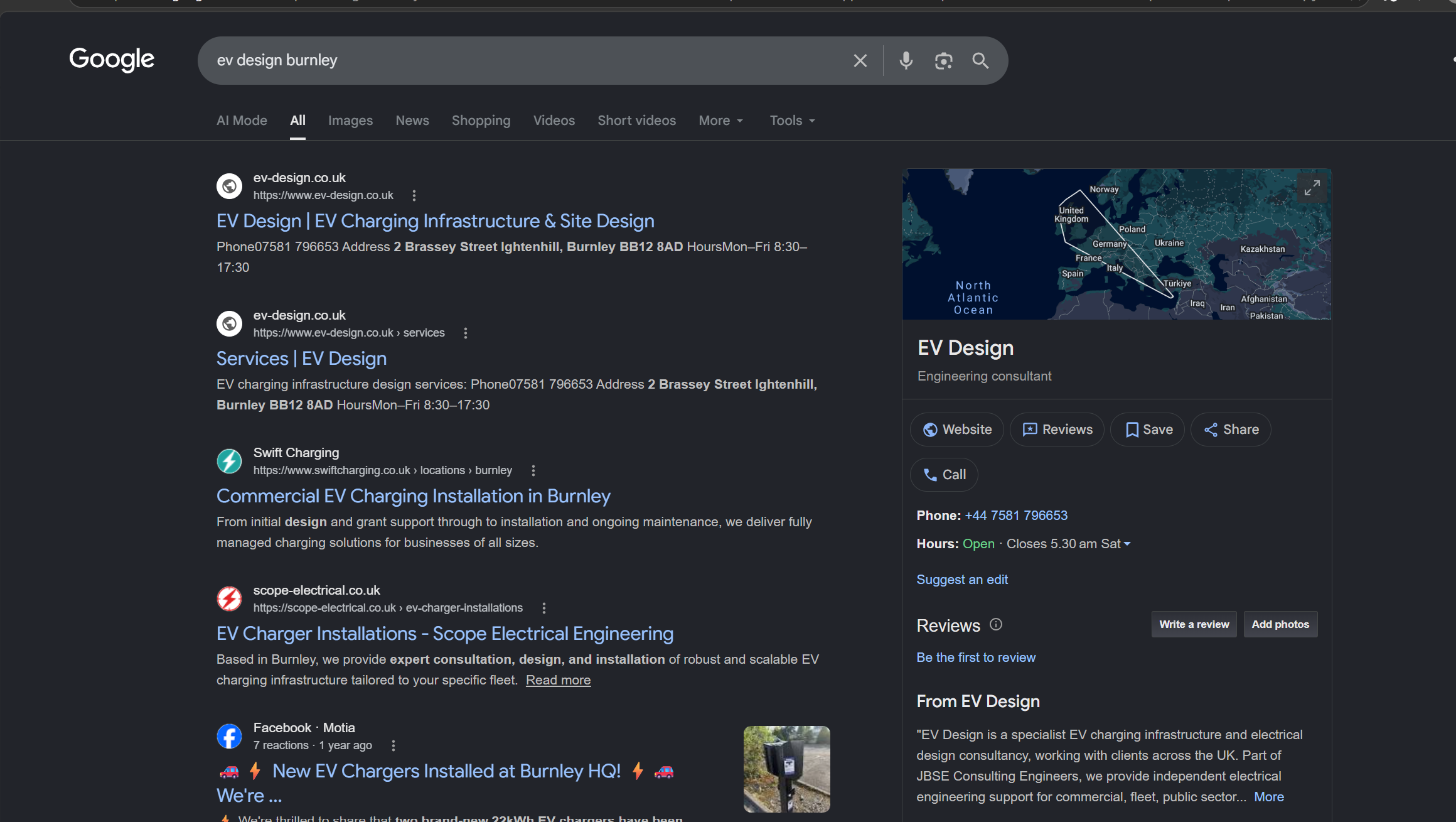
Task: Call EV Design with the Call button
Action: click(x=944, y=475)
